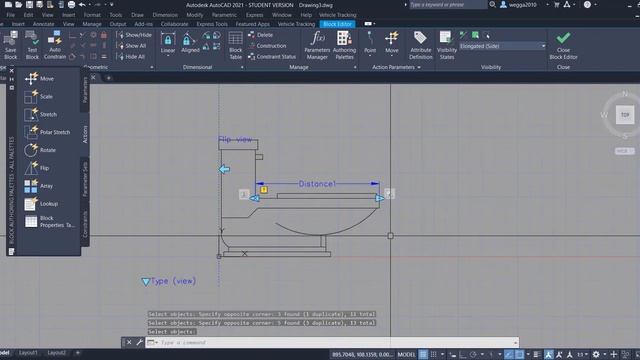The height and width of the screenshot is (360, 640).
Task: Toggle 2D object snap in status bar
Action: point(519,354)
